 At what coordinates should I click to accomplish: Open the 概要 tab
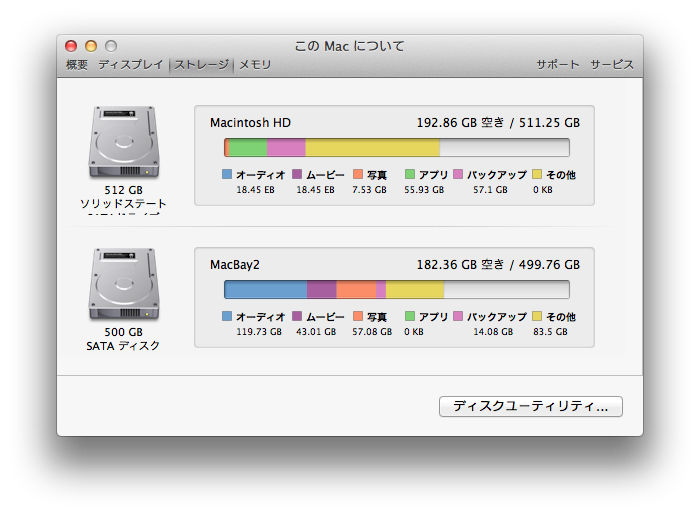(77, 65)
